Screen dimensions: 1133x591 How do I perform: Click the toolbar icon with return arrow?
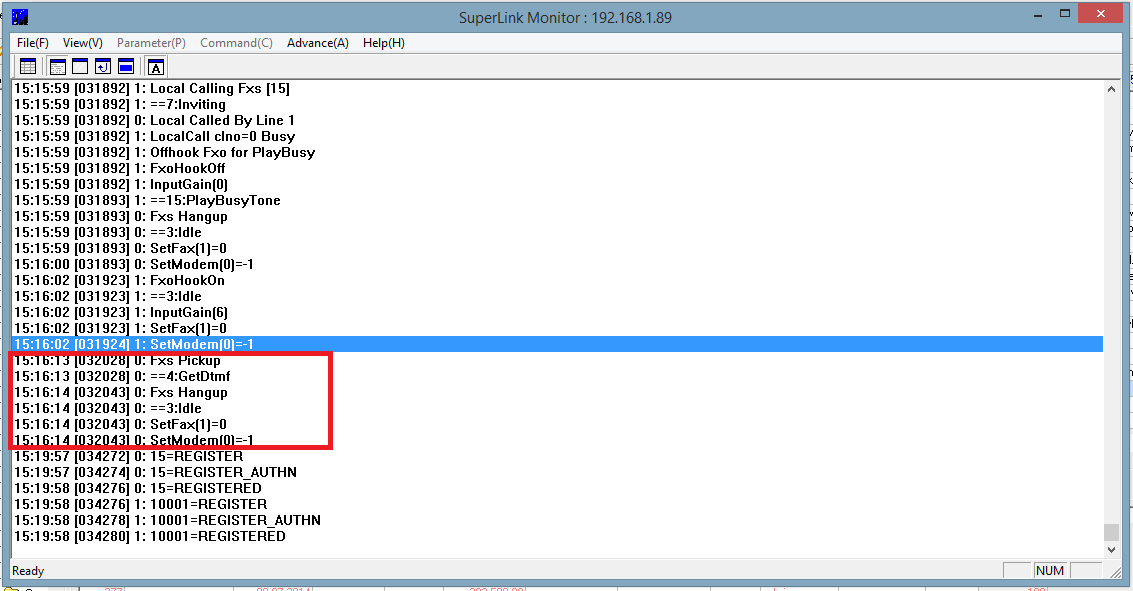(x=103, y=67)
